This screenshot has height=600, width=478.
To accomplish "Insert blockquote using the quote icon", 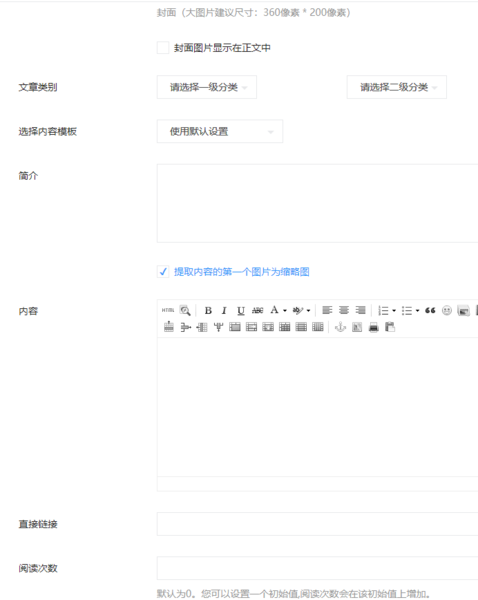I will click(430, 311).
